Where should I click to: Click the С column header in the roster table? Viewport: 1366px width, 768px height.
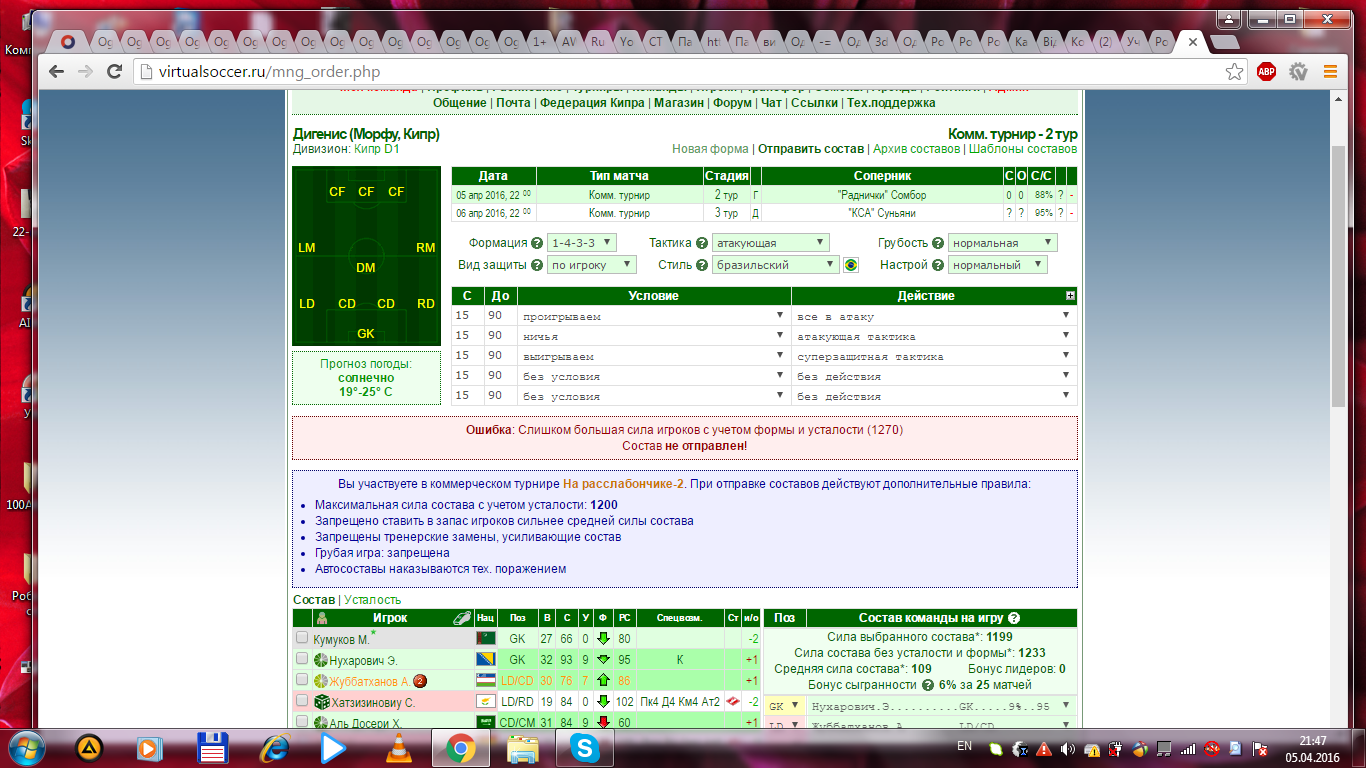tap(566, 618)
